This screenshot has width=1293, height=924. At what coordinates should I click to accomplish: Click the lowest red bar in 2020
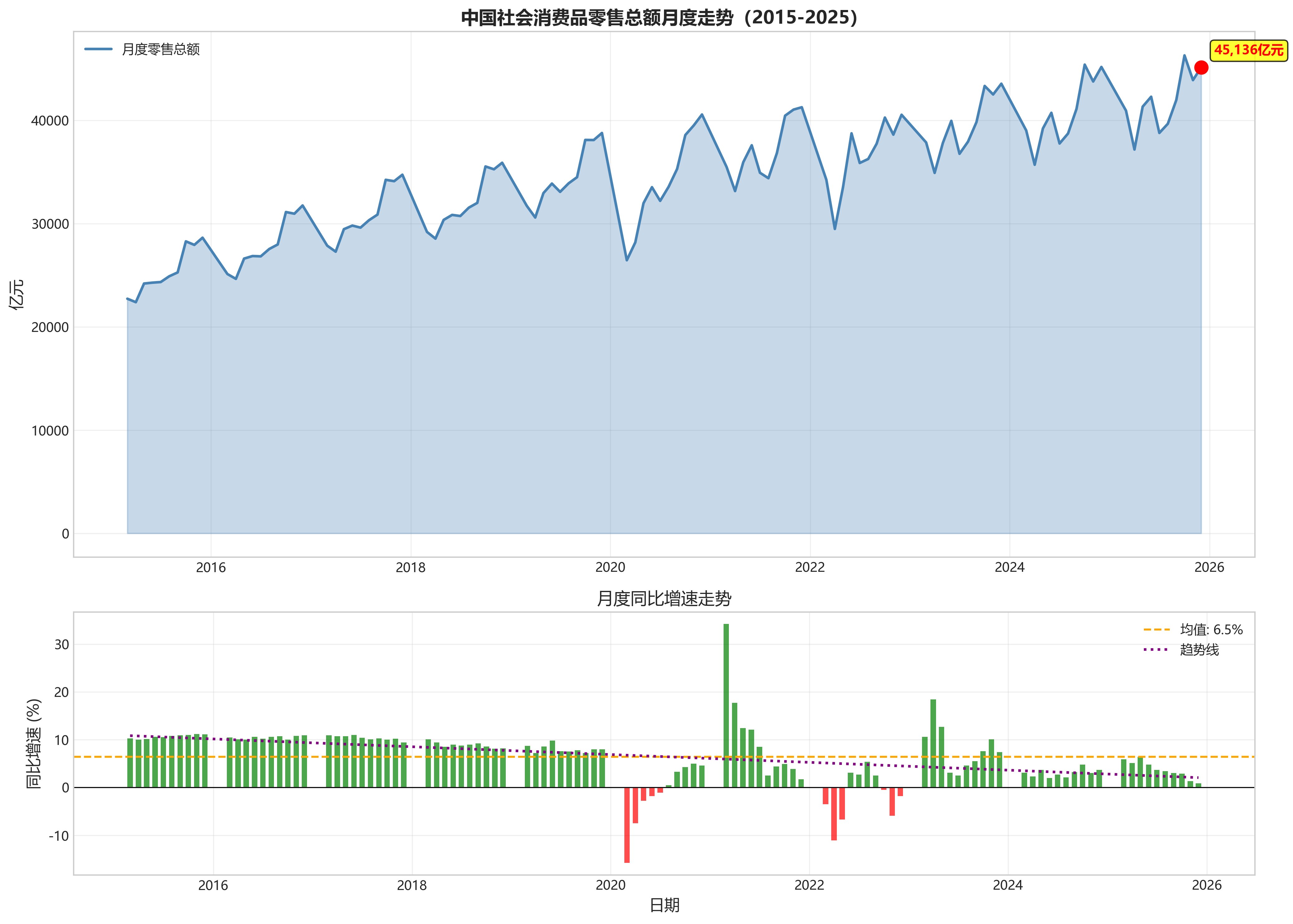point(627,825)
